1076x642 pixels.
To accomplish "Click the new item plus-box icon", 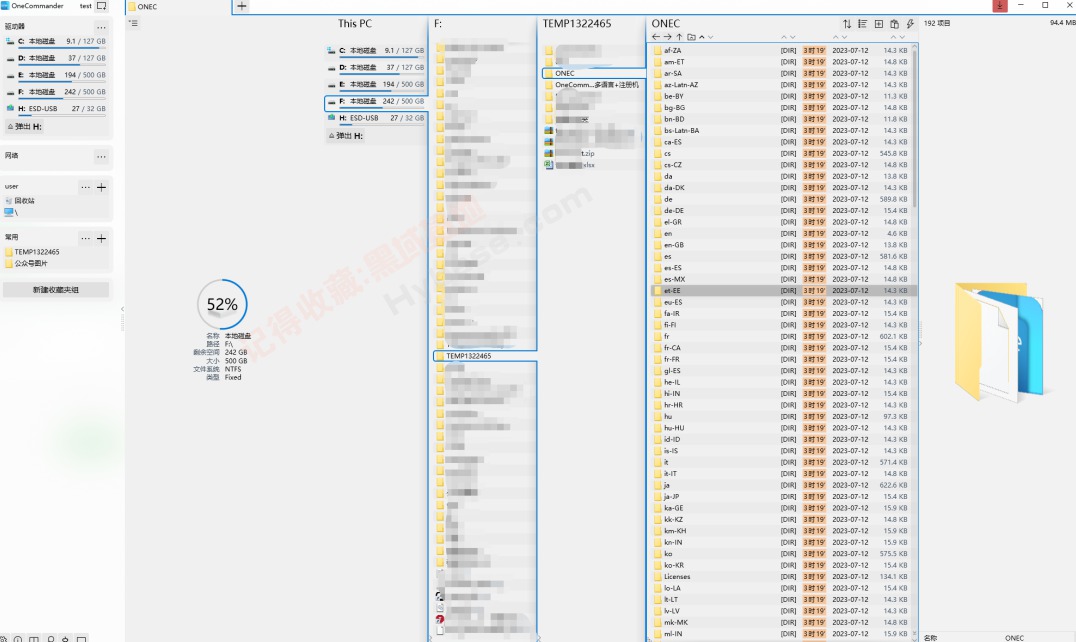I will point(878,23).
